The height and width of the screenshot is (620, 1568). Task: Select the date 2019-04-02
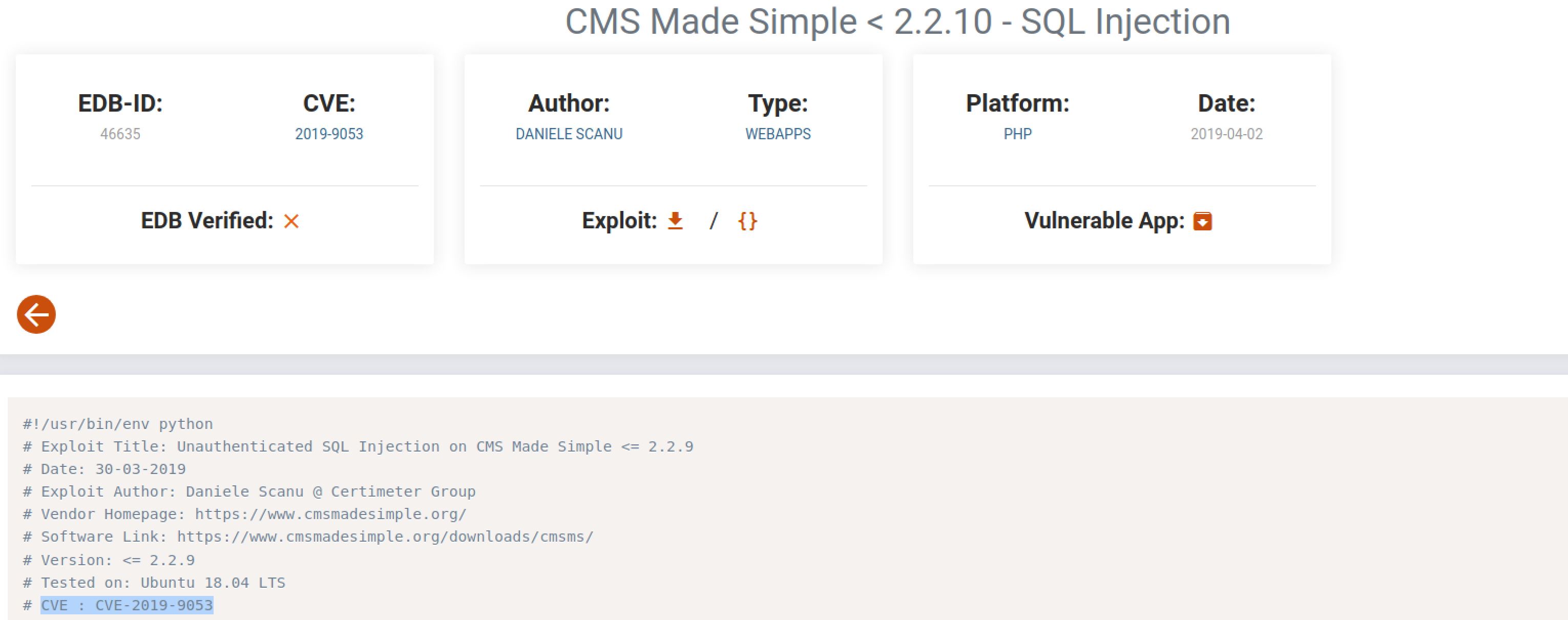click(x=1226, y=134)
